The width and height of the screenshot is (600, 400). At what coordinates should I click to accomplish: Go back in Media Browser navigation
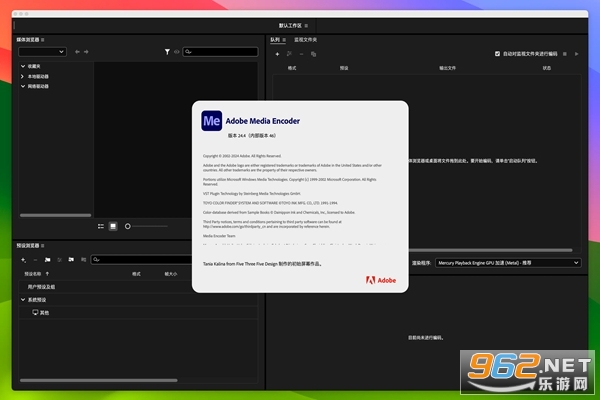point(77,52)
